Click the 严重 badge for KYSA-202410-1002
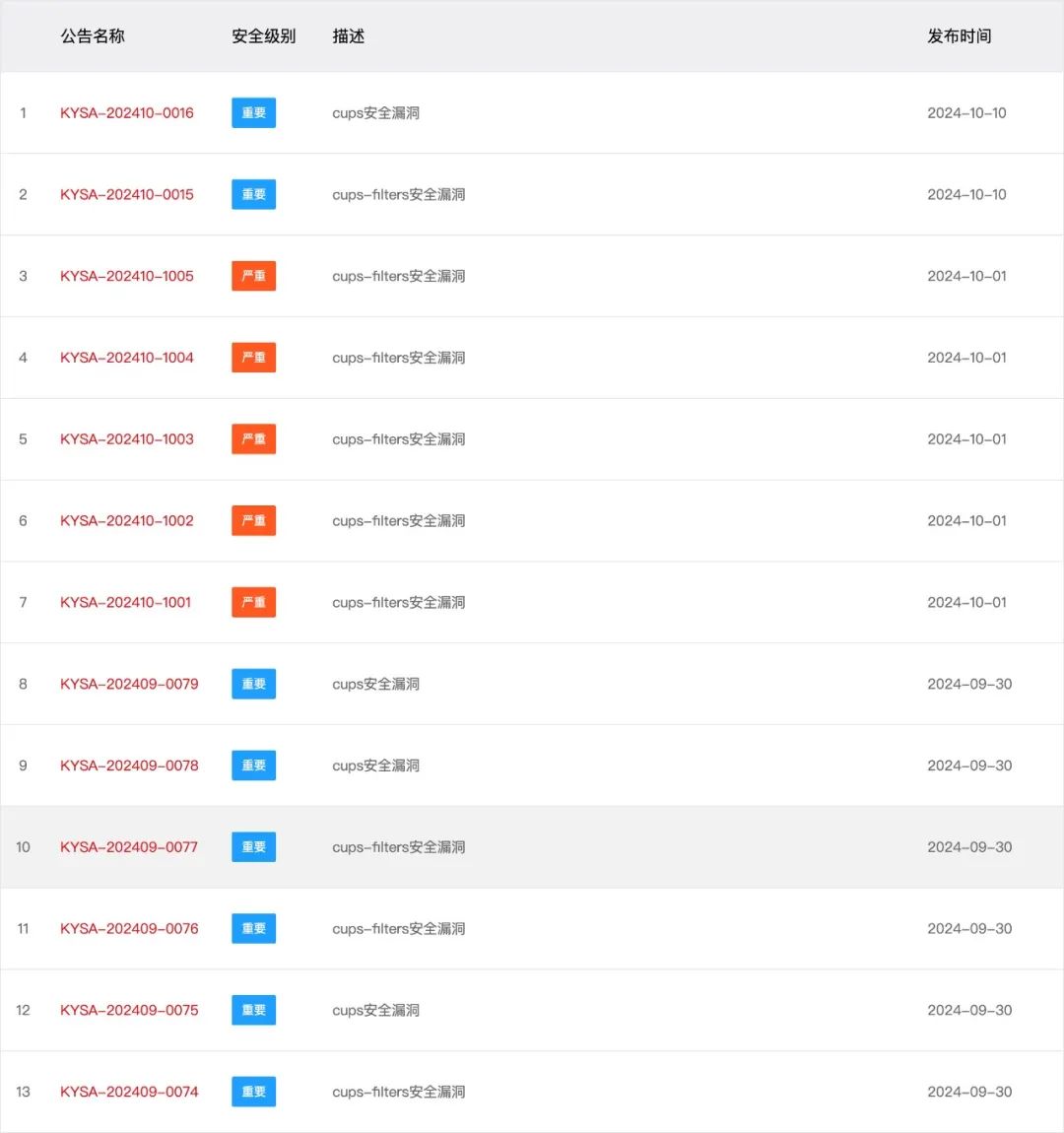 coord(253,521)
